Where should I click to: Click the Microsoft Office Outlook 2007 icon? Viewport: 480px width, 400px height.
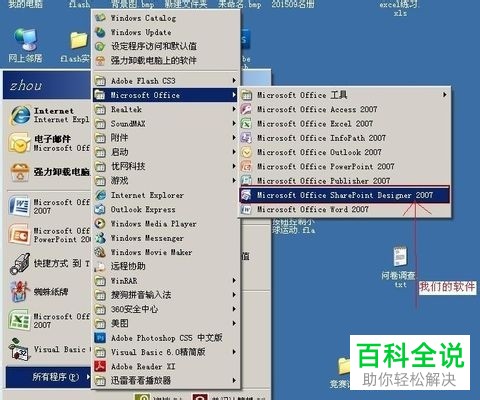click(246, 152)
